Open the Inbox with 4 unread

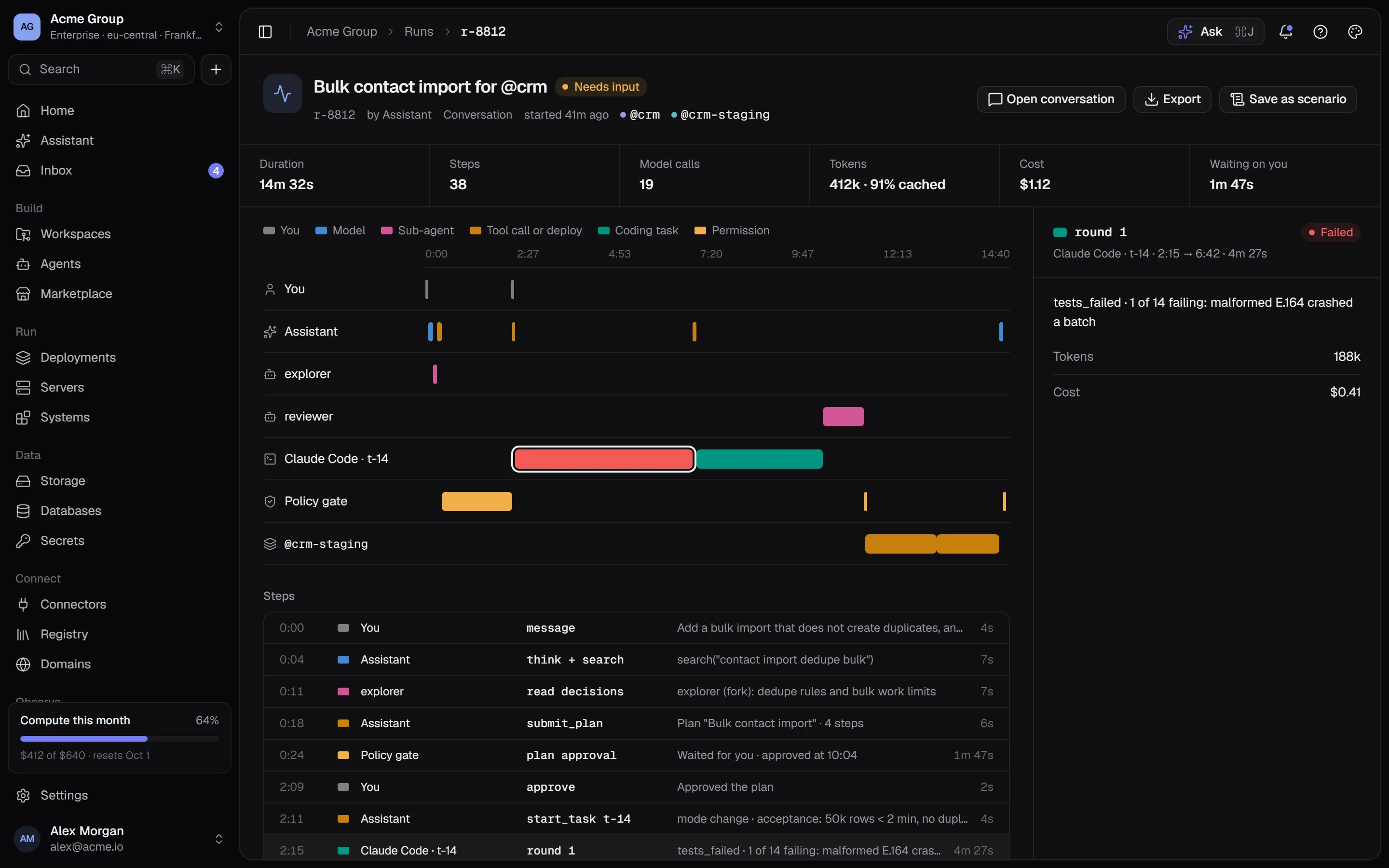(120, 171)
